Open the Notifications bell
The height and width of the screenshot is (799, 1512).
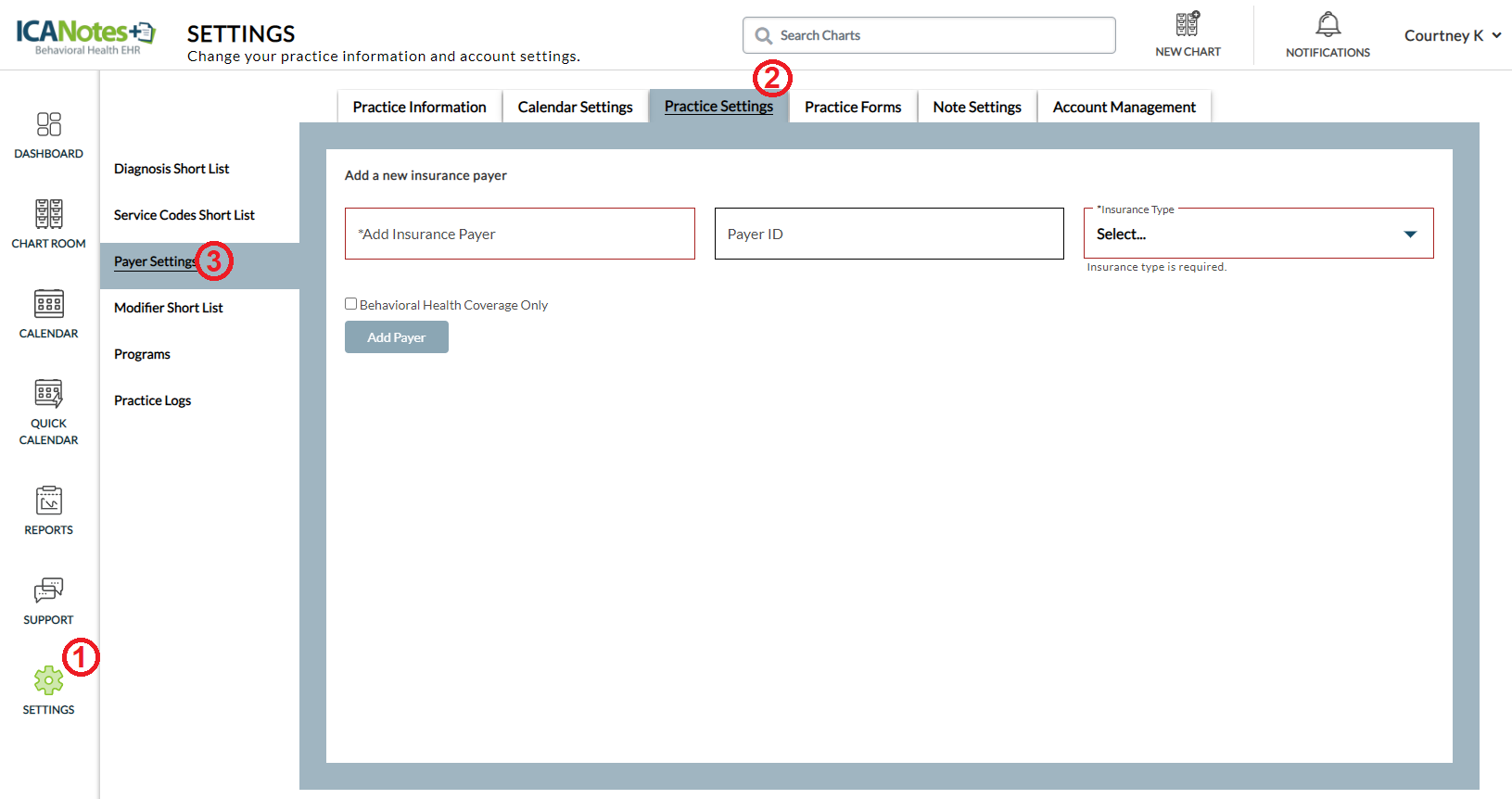[1328, 25]
